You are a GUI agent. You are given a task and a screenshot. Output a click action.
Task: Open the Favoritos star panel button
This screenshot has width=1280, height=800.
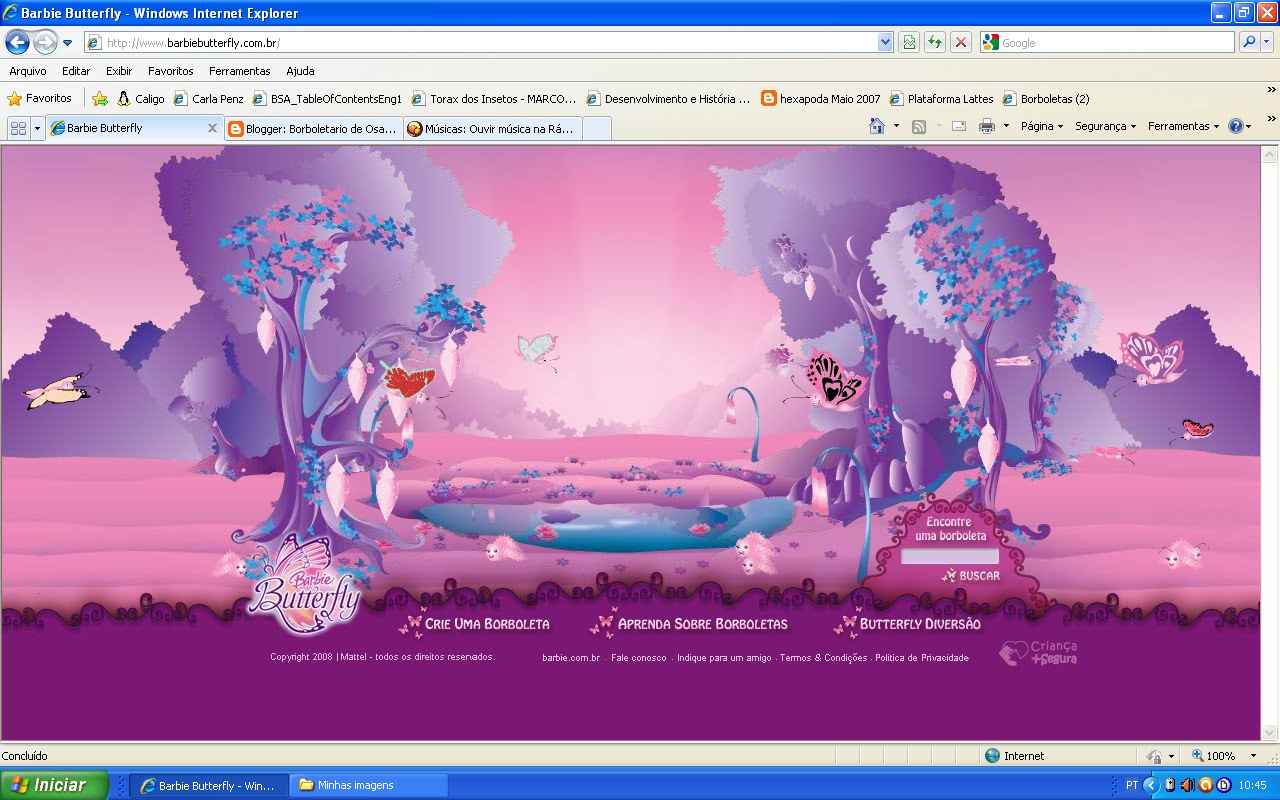(40, 99)
